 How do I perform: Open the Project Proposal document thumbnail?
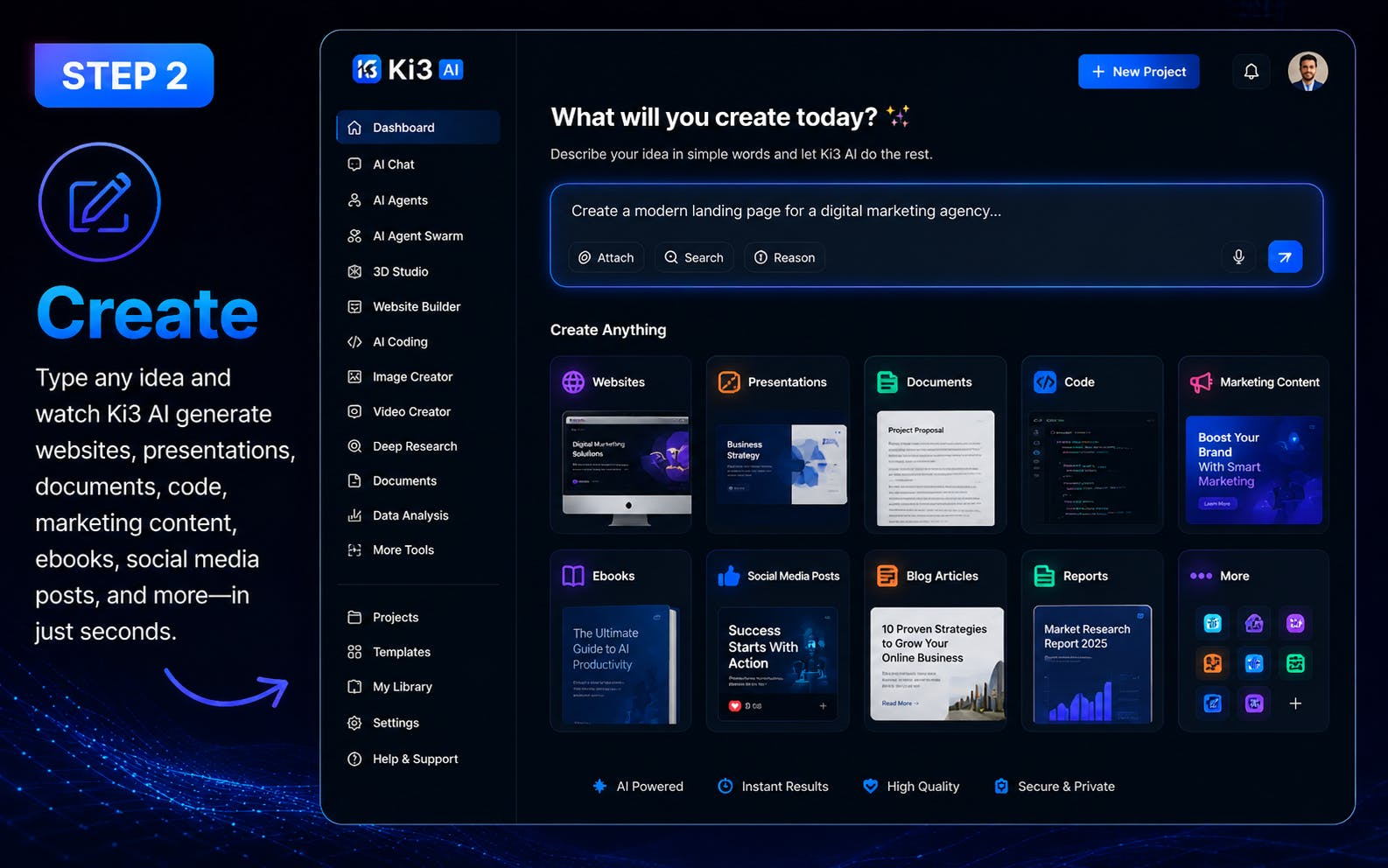click(936, 468)
